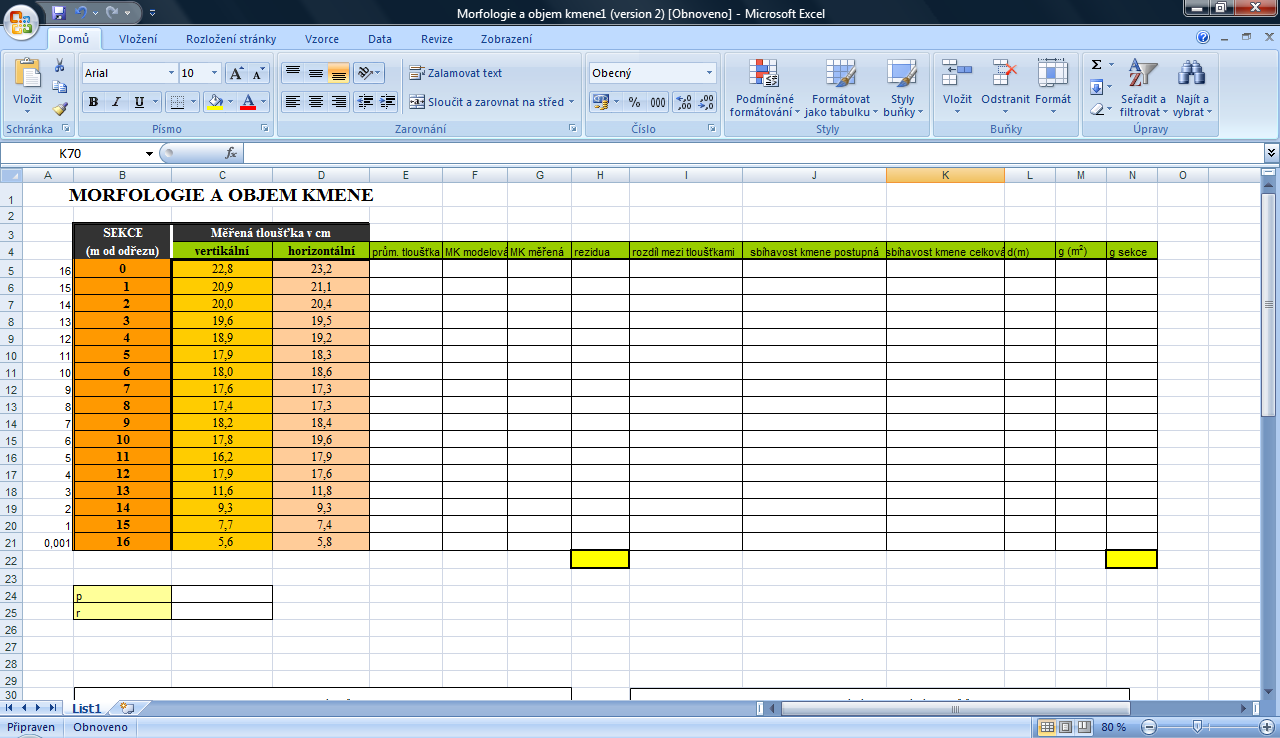Increase font size with large A
1280x738 pixels.
236,73
